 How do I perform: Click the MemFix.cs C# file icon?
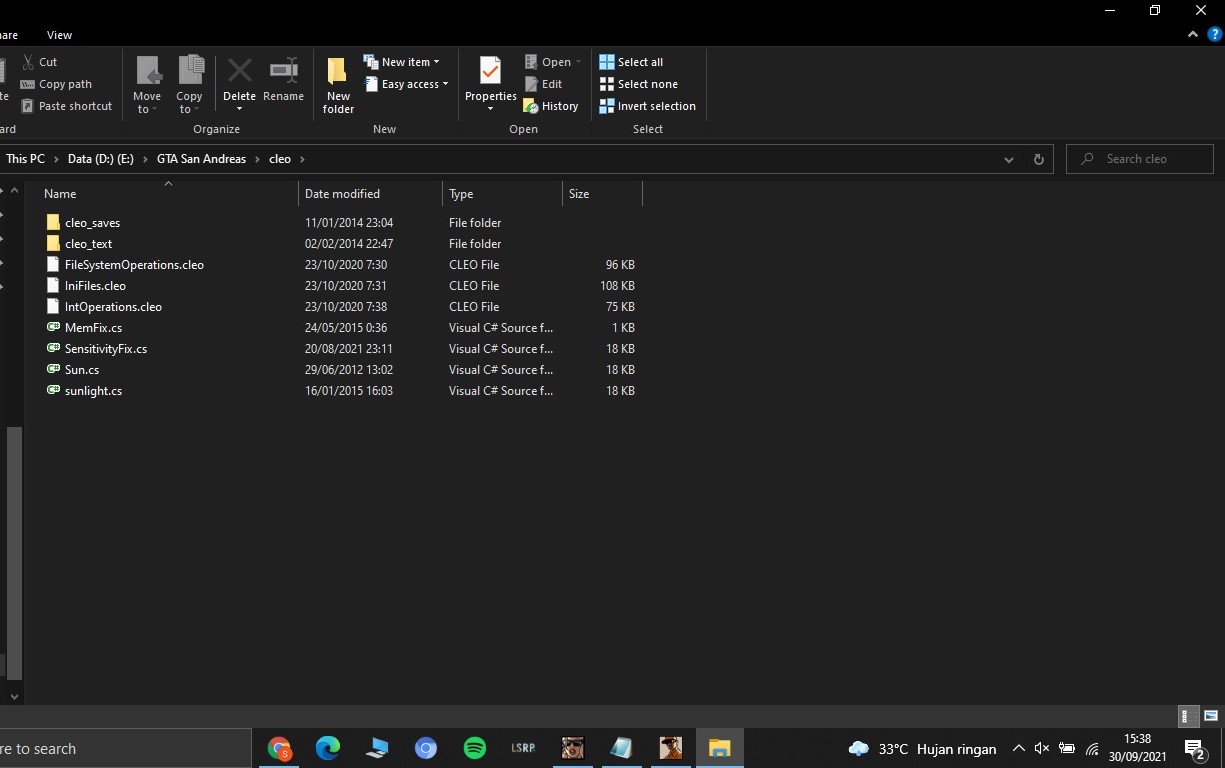click(54, 327)
